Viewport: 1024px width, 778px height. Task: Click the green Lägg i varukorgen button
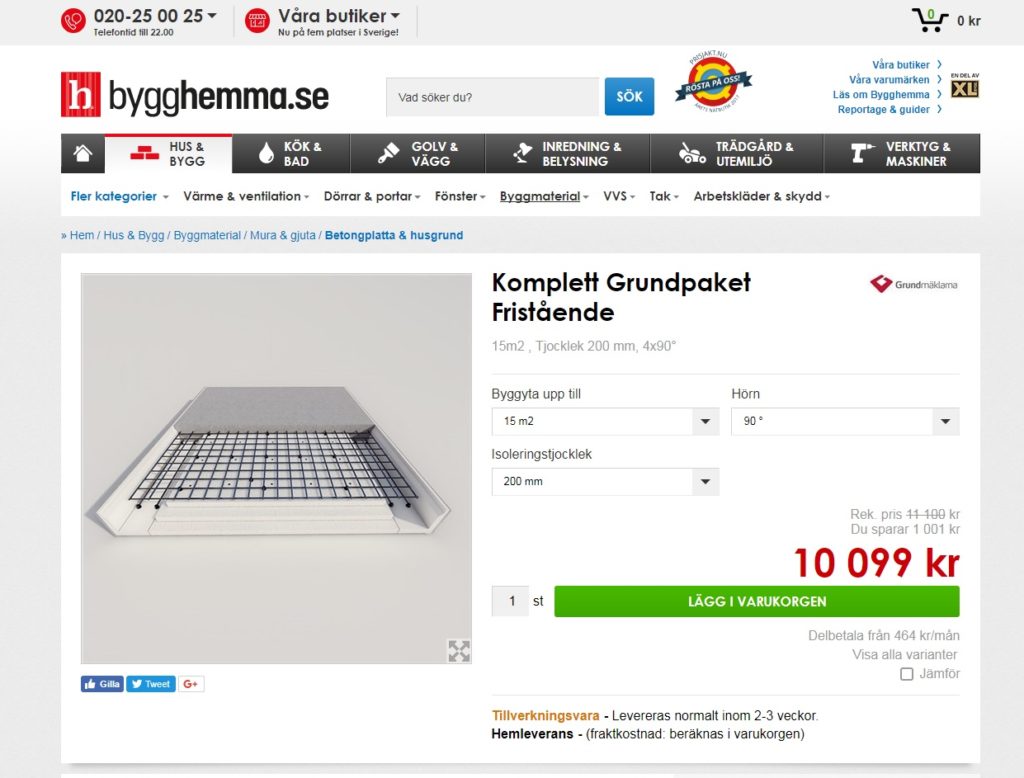point(757,602)
